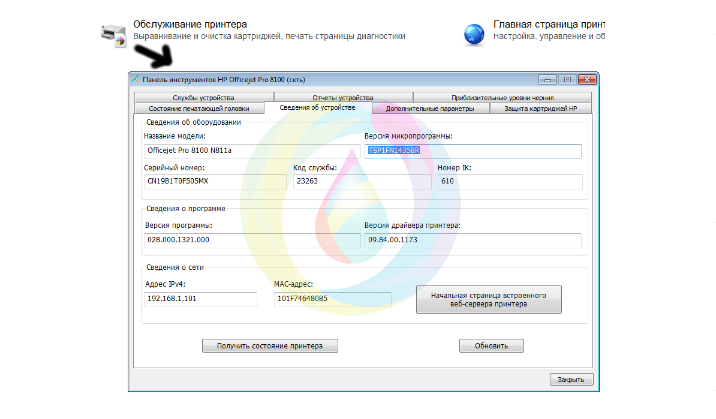Open "Главная страница" printer link
The height and width of the screenshot is (419, 716).
(x=548, y=24)
